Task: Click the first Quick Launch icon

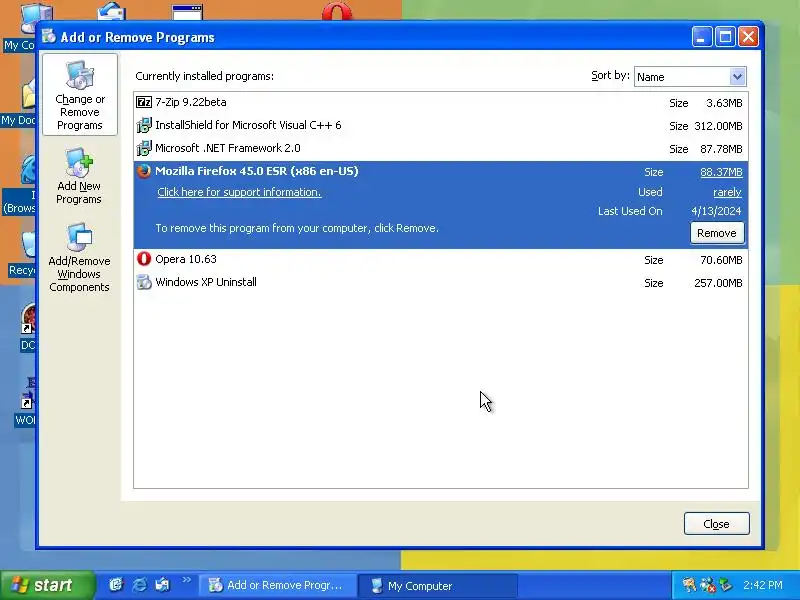Action: click(116, 584)
